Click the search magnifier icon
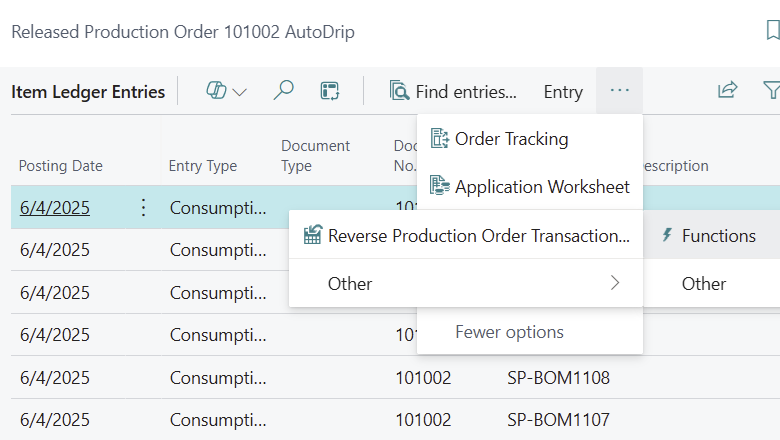780x440 pixels. coord(284,91)
